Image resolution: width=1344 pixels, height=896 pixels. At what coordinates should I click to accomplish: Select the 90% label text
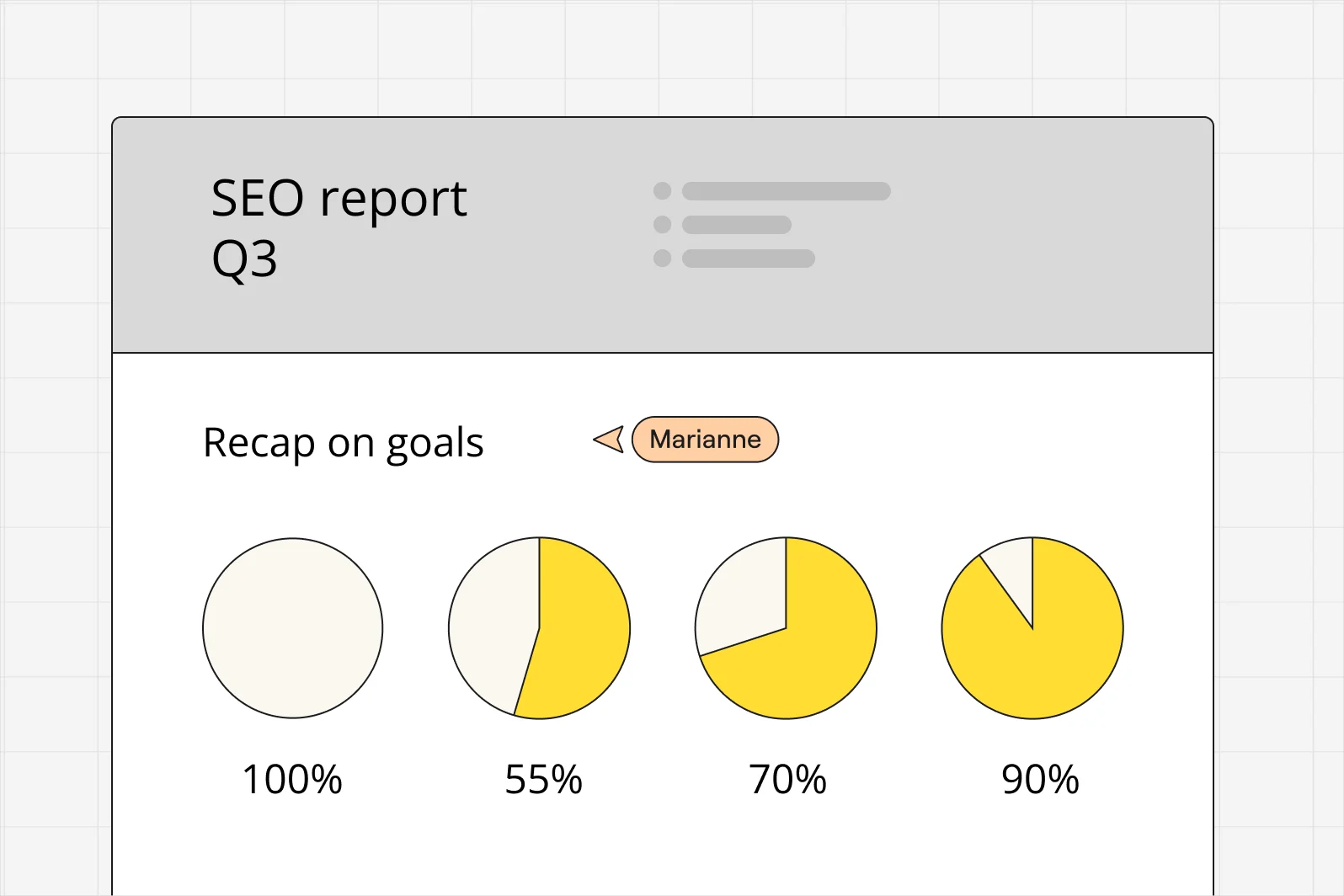coord(1040,780)
